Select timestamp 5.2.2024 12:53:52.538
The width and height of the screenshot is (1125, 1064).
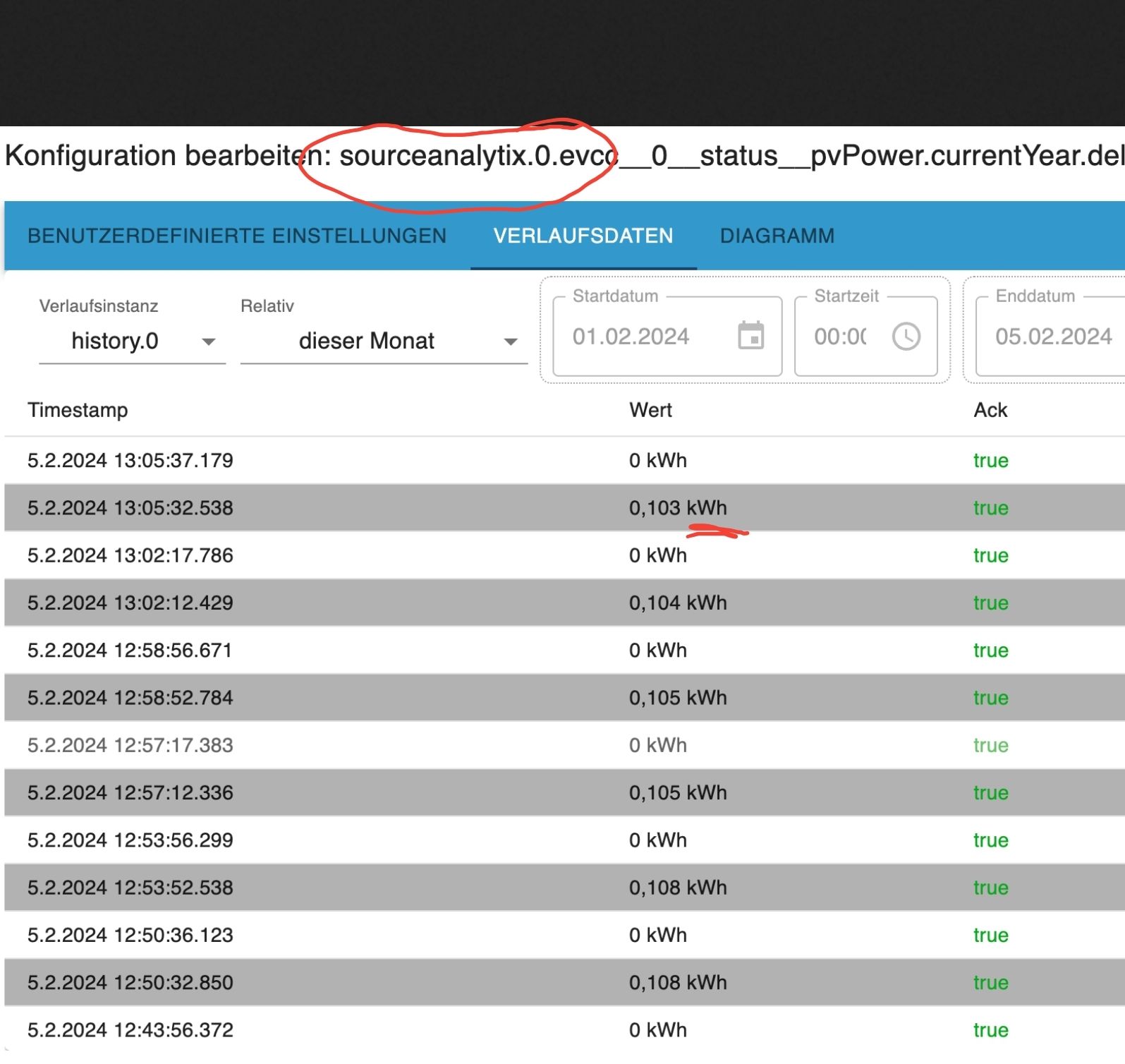[130, 888]
